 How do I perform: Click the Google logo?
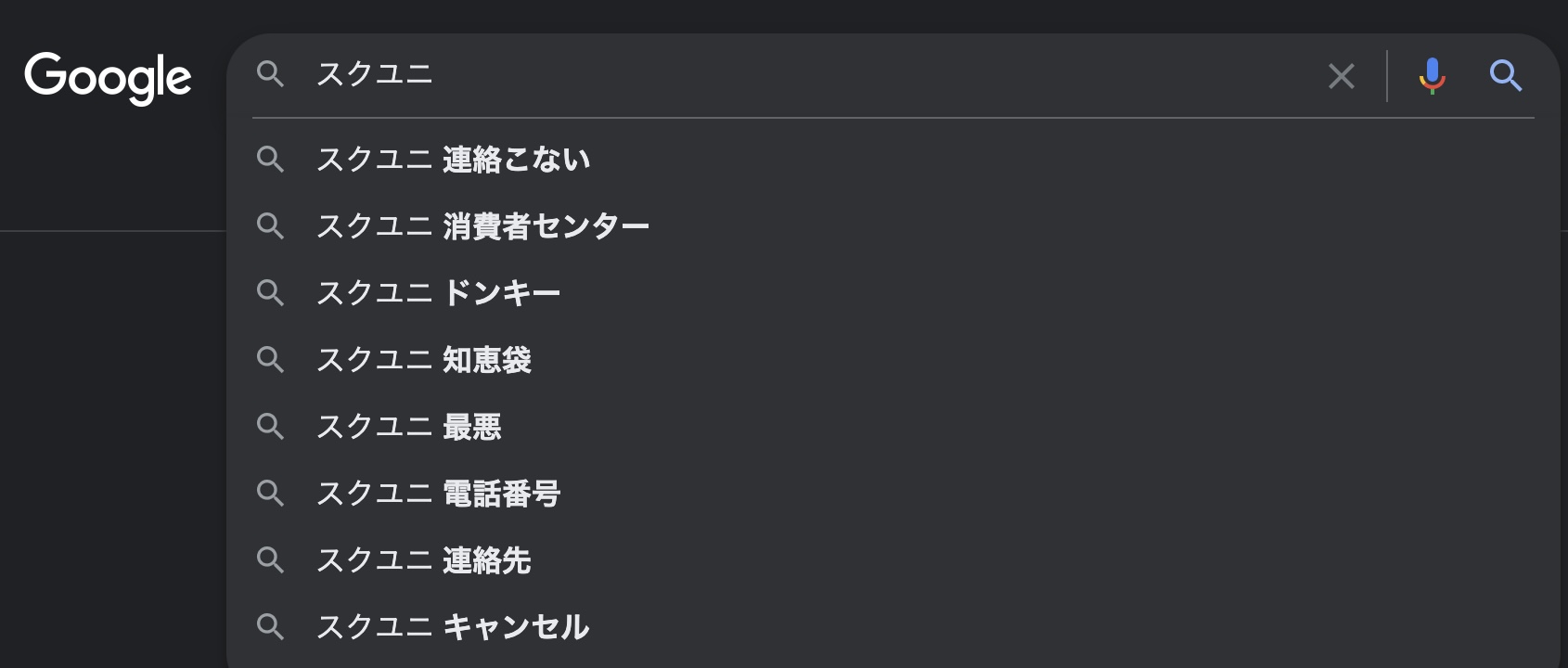pyautogui.click(x=108, y=78)
